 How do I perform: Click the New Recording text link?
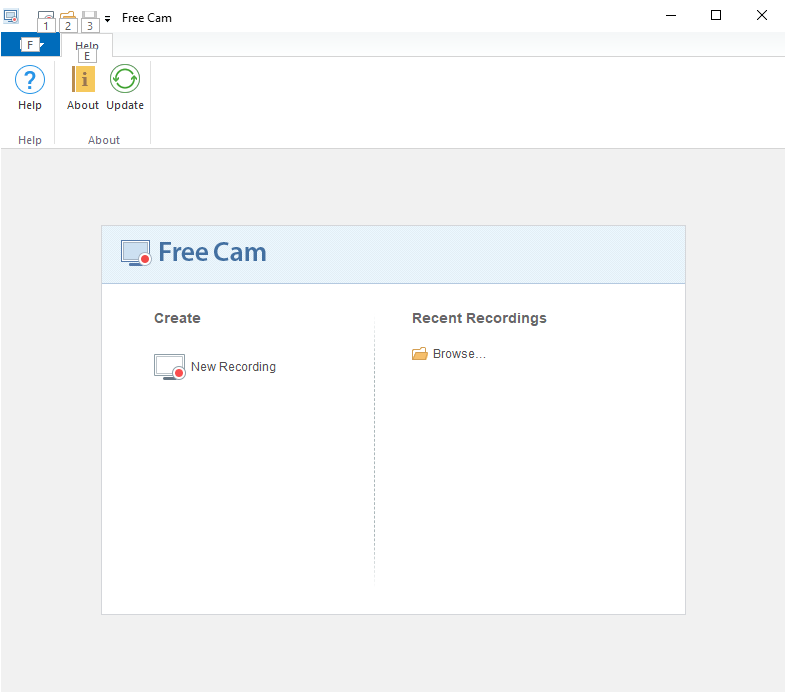click(x=233, y=367)
